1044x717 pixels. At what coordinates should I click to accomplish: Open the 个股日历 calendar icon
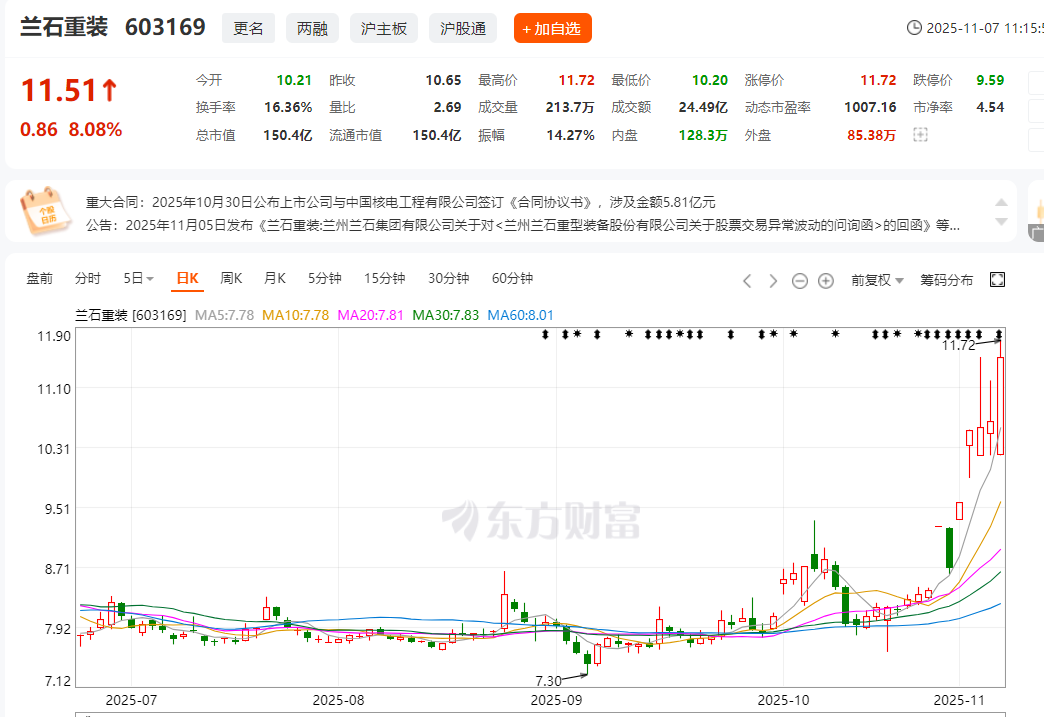pyautogui.click(x=45, y=212)
